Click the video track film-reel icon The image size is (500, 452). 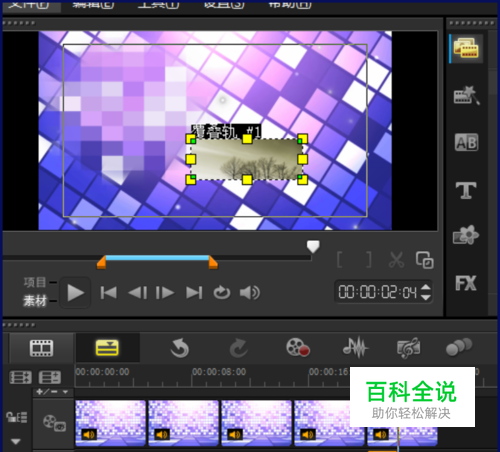click(x=54, y=423)
